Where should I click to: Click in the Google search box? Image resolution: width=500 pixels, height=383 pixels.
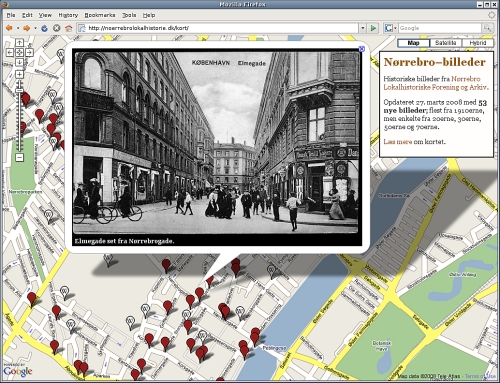[x=439, y=28]
